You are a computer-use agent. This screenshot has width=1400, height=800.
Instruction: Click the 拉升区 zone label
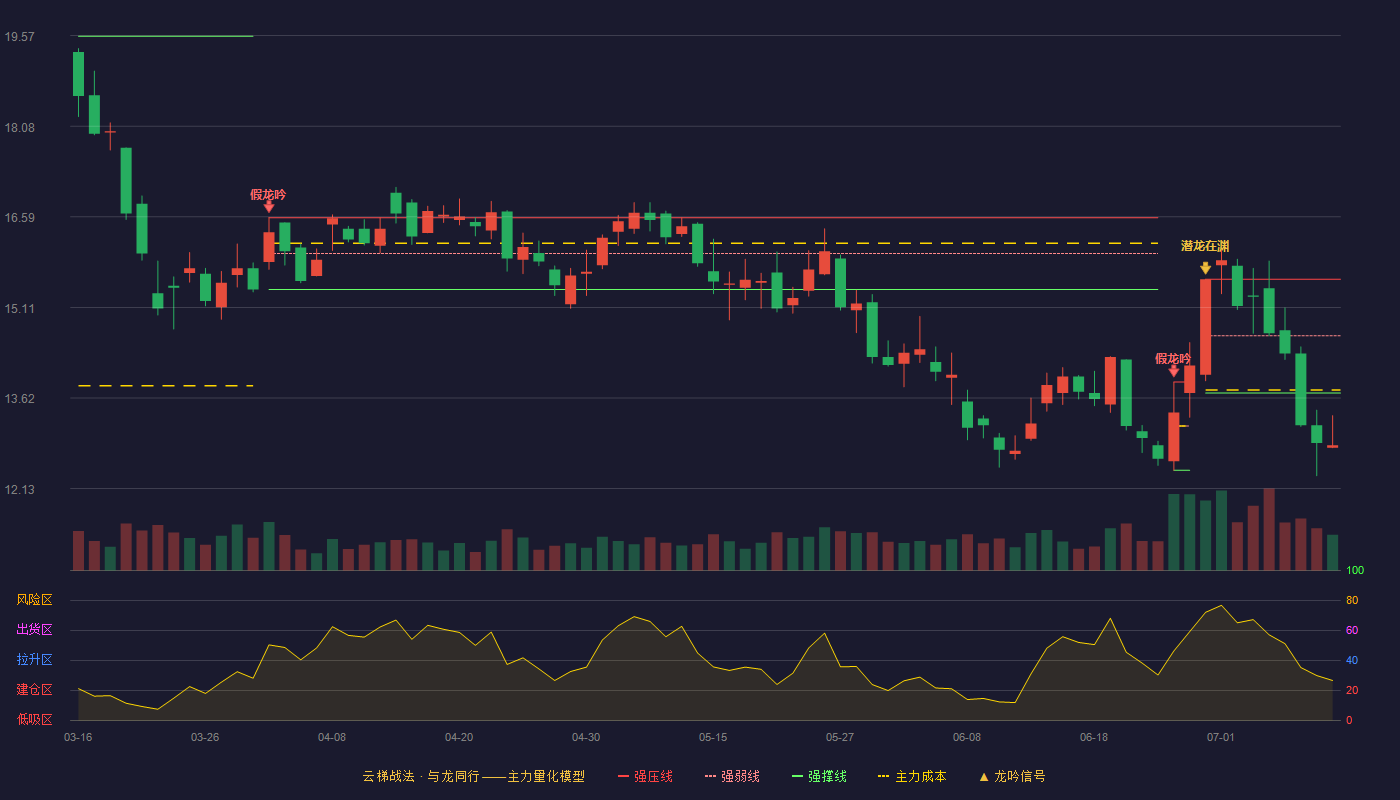[x=34, y=660]
